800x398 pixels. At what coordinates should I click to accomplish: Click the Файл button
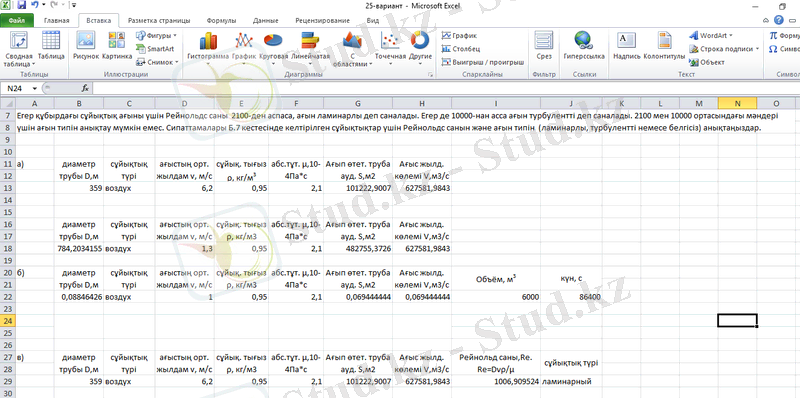click(x=17, y=21)
